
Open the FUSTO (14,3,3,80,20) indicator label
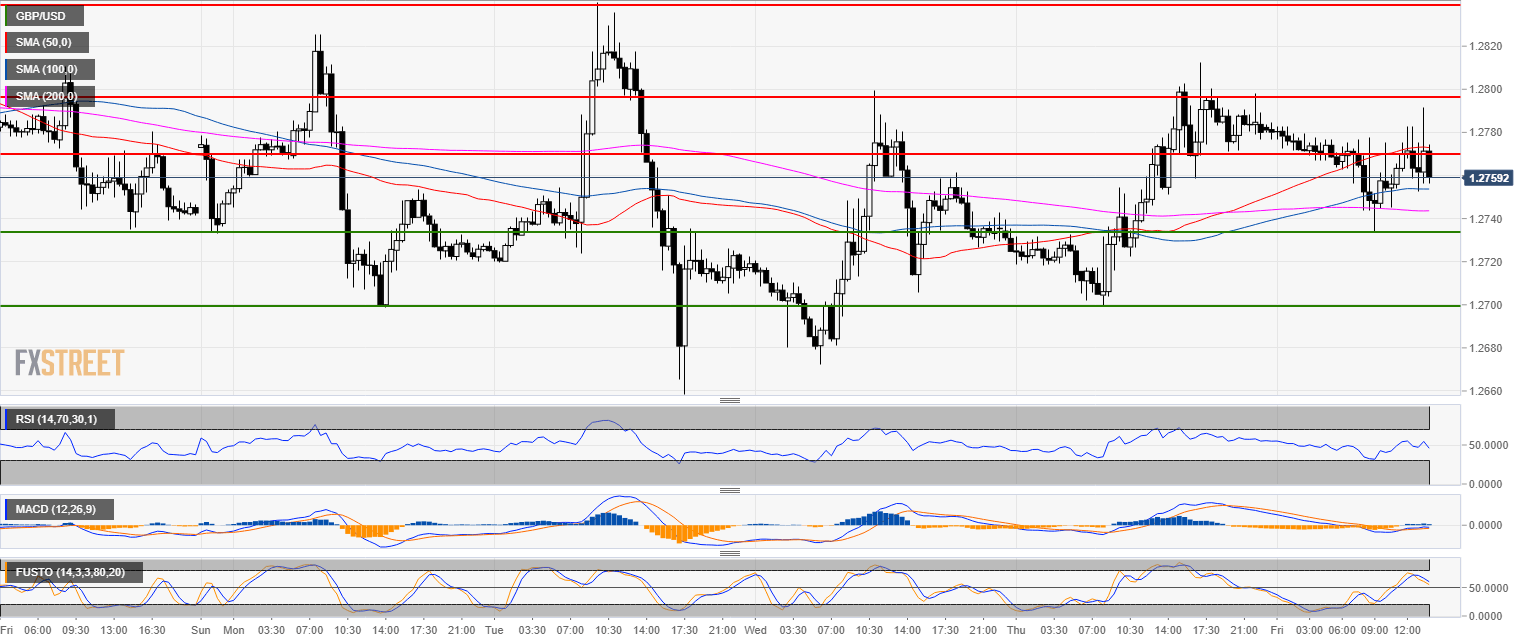tap(73, 573)
